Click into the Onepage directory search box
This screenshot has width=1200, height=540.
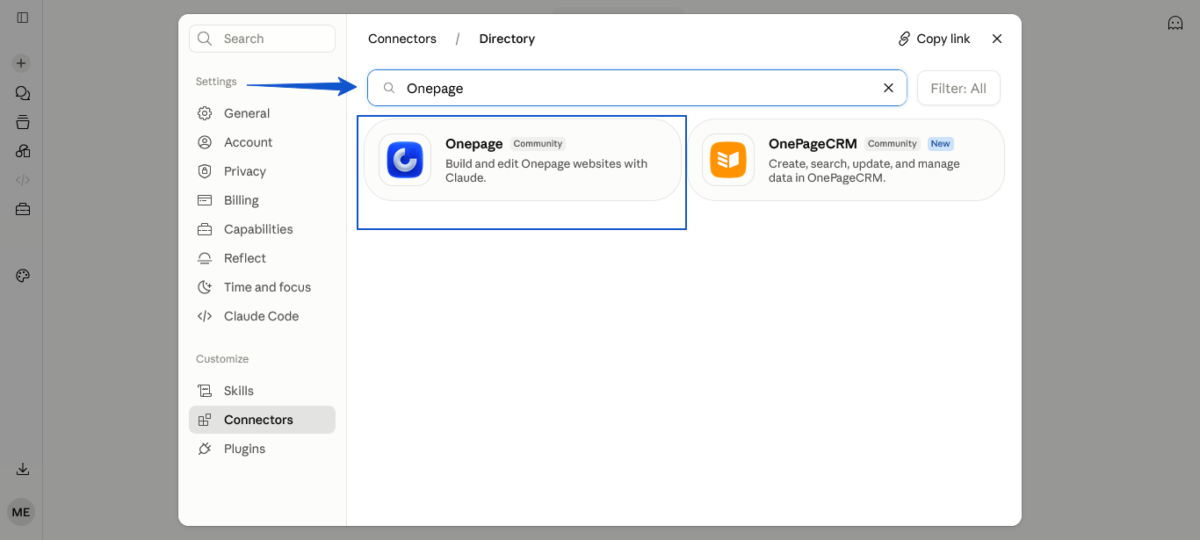[x=637, y=88]
